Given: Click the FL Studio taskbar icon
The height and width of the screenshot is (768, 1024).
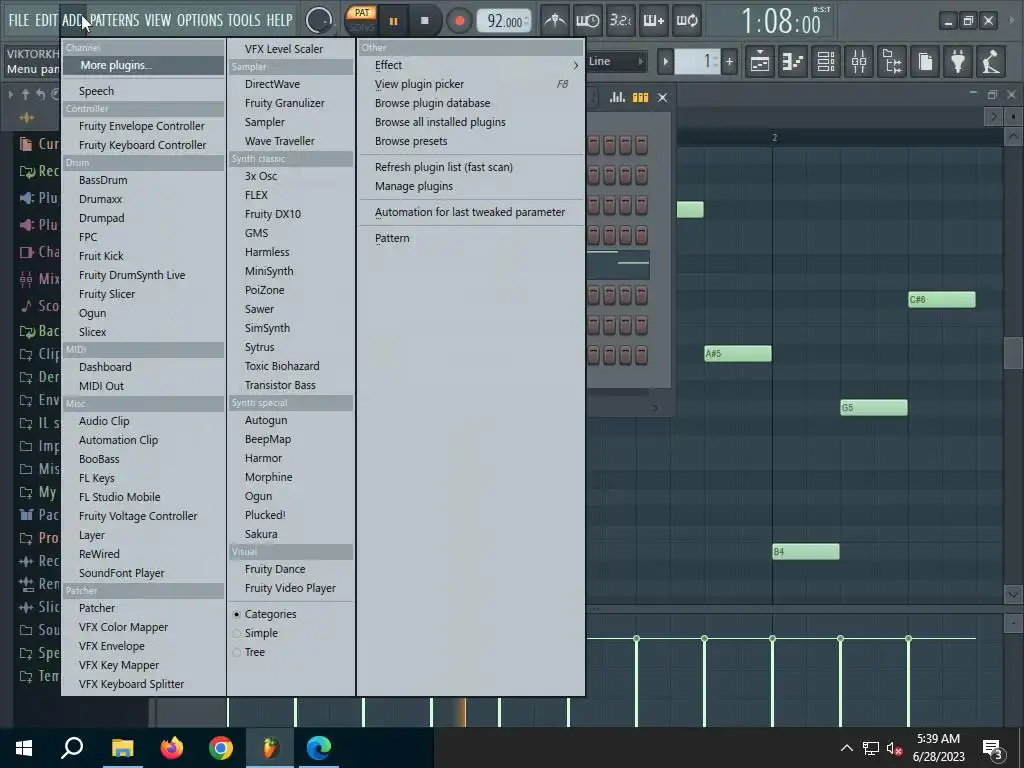Looking at the screenshot, I should pyautogui.click(x=270, y=748).
